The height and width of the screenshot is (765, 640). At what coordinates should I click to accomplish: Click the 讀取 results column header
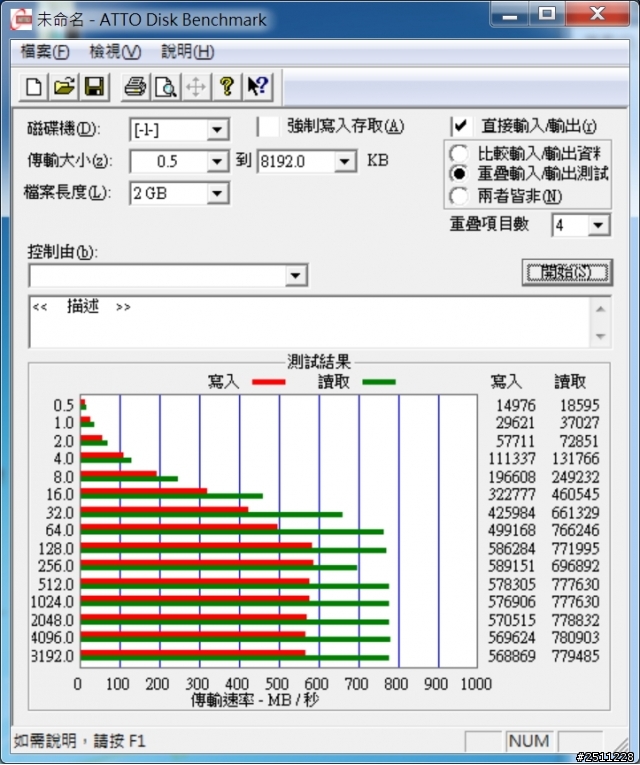[x=570, y=382]
